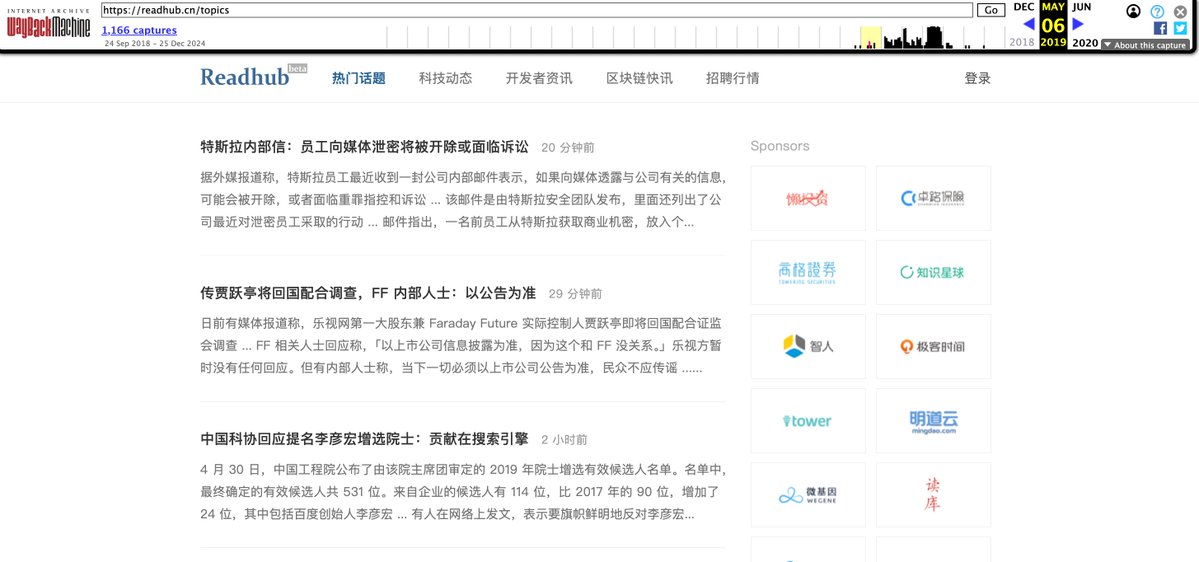Close the Wayback toolbar with X

tap(1181, 11)
